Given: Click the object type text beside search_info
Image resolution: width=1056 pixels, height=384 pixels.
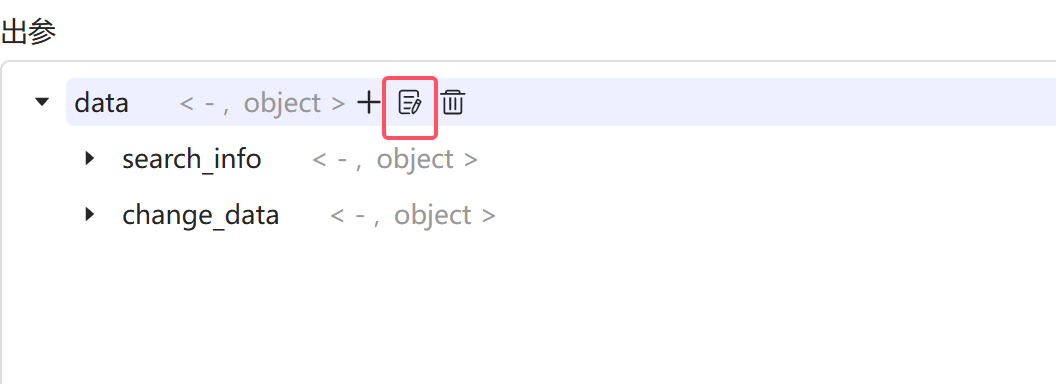Looking at the screenshot, I should point(415,160).
